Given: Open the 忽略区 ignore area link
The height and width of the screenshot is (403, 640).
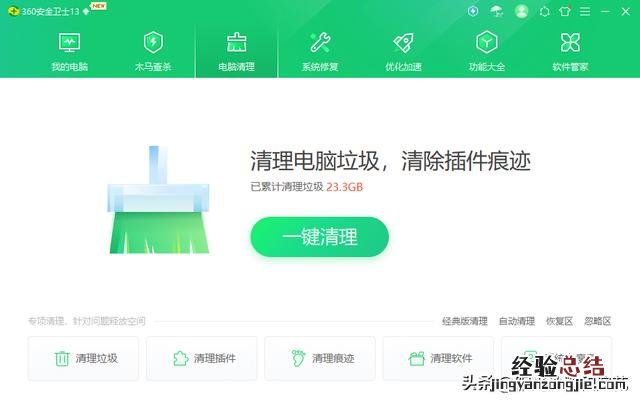Looking at the screenshot, I should [598, 321].
